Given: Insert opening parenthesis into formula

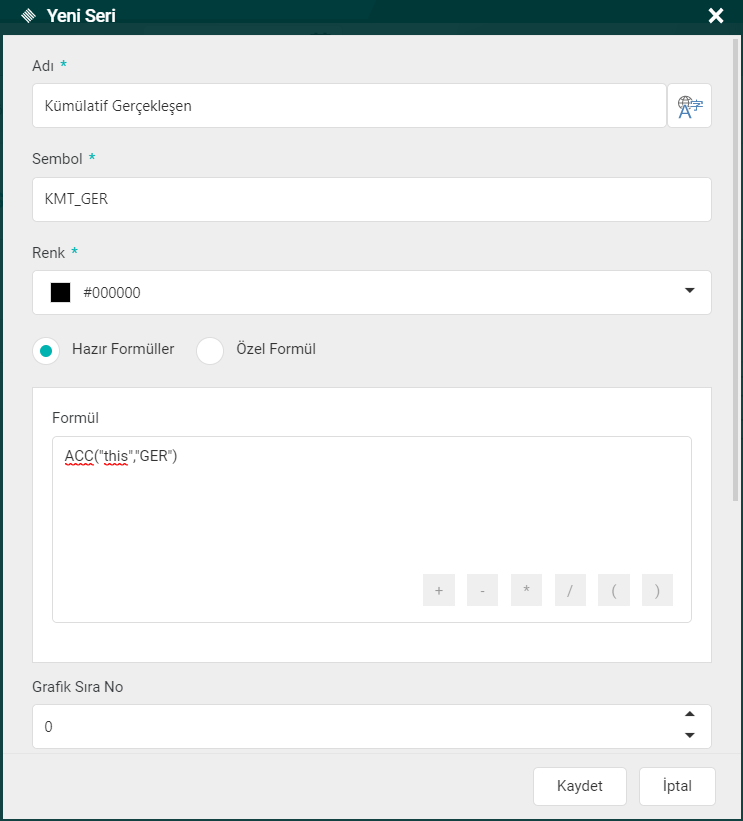Looking at the screenshot, I should 613,590.
